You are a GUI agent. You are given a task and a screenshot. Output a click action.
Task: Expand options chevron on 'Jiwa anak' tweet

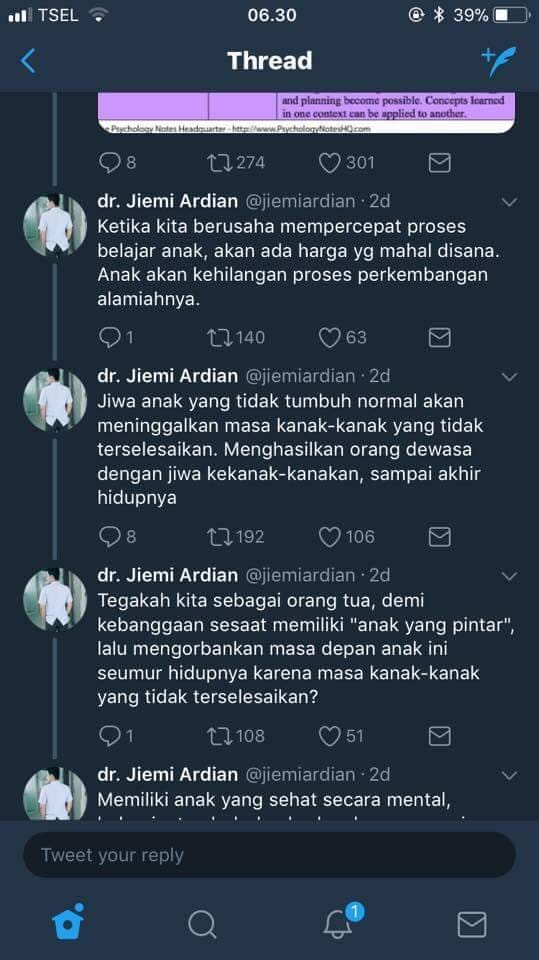[510, 377]
